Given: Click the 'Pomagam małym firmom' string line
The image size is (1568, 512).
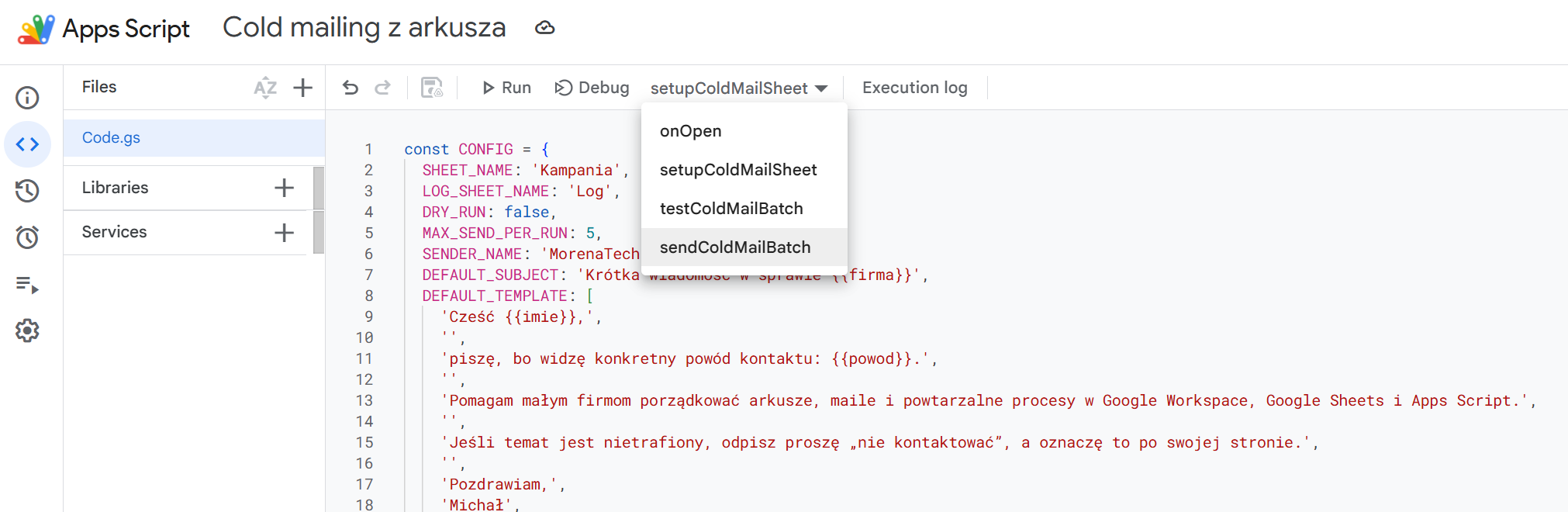Looking at the screenshot, I should (984, 400).
